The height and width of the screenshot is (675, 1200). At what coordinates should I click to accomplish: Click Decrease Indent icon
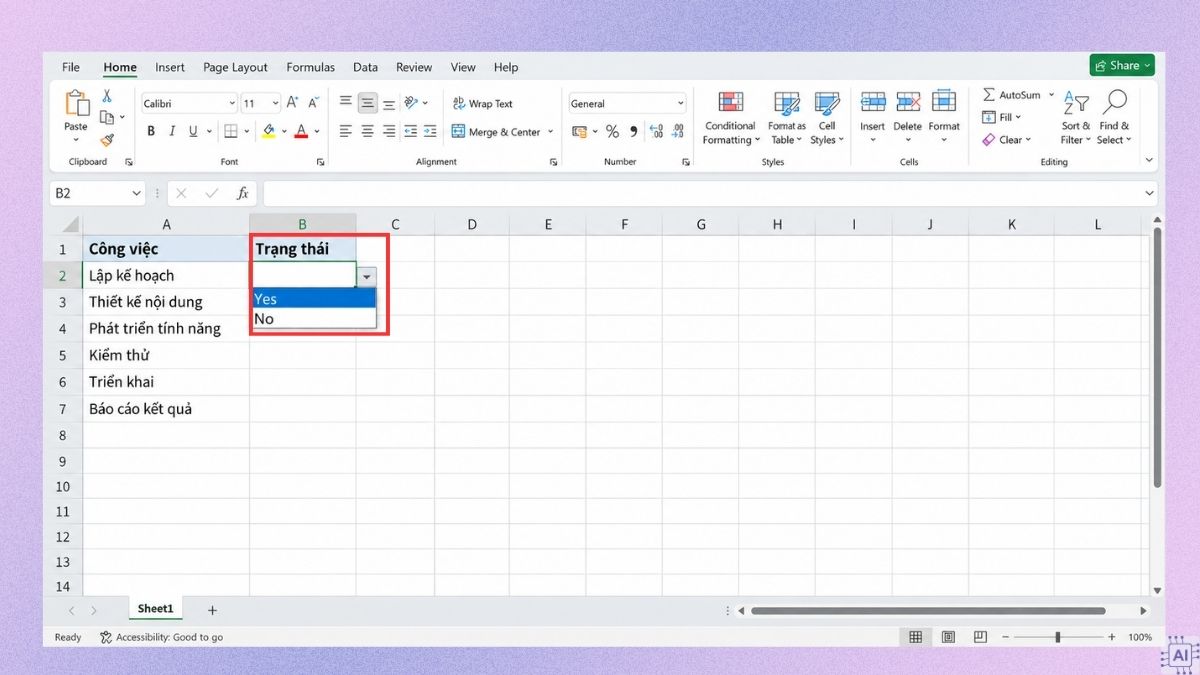pos(410,131)
